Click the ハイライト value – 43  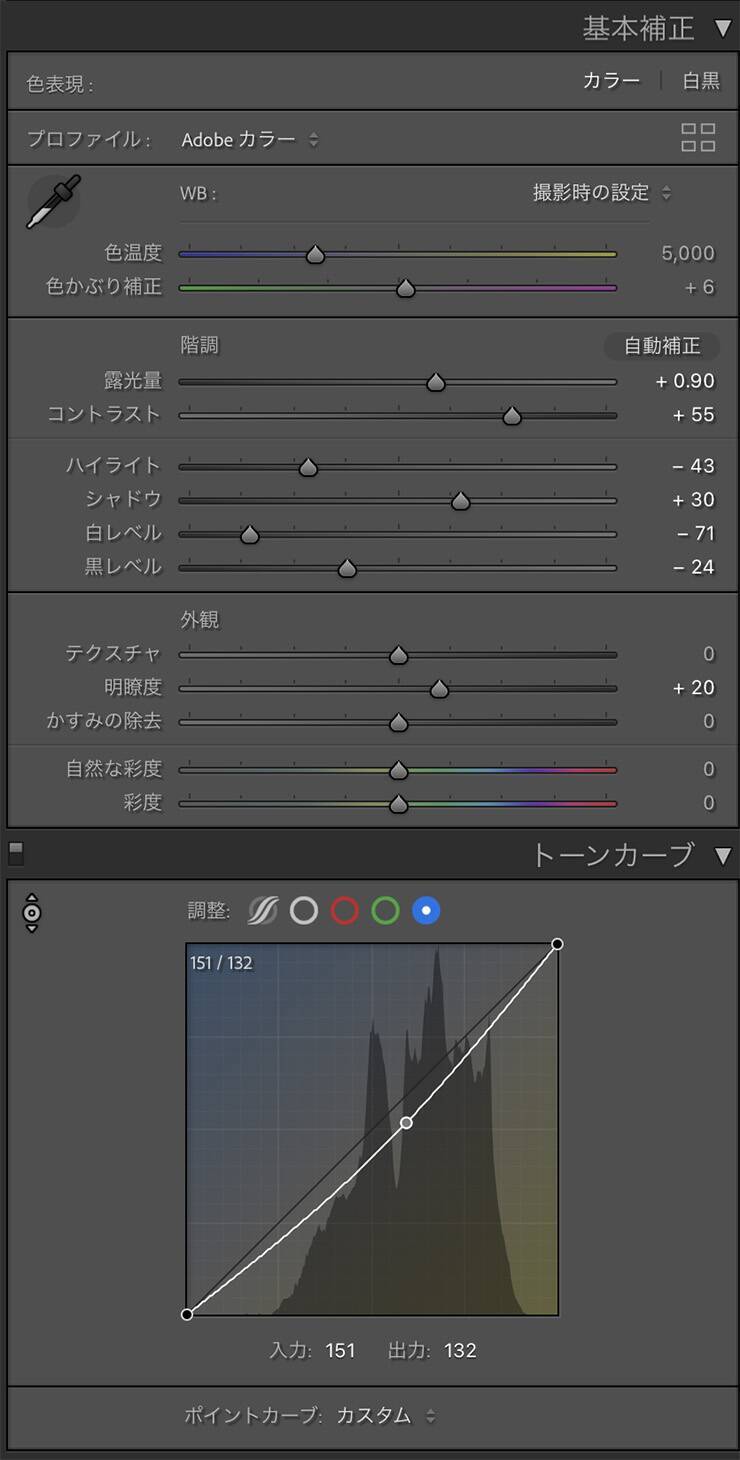click(x=693, y=466)
